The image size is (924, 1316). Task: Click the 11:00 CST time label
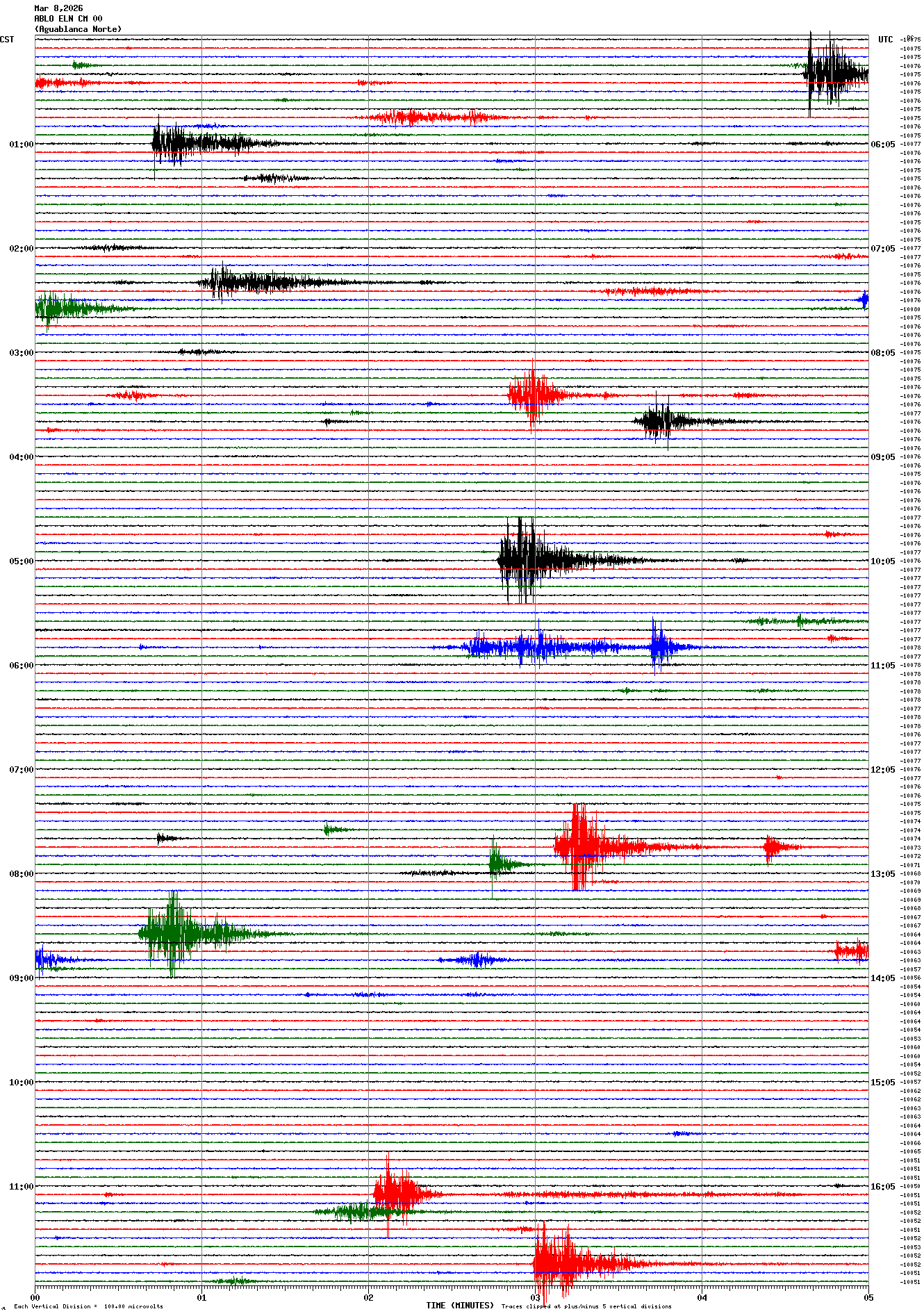click(21, 1186)
